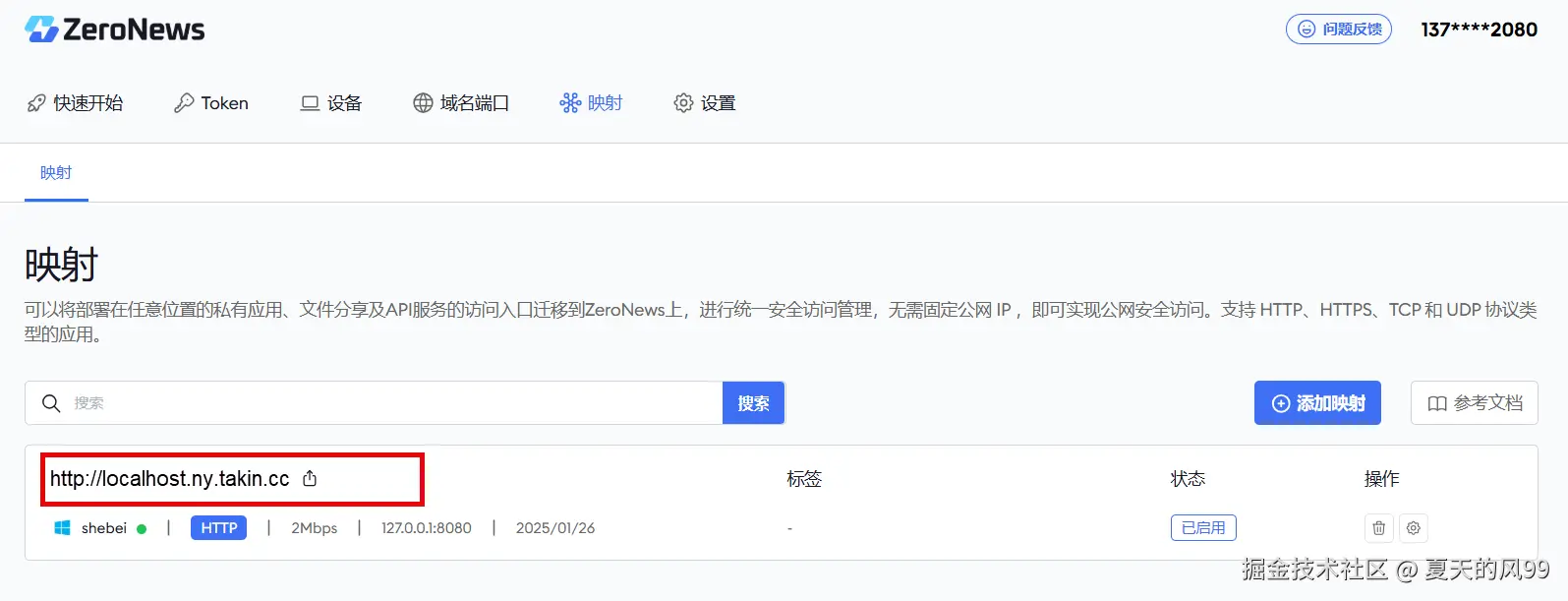Click the green online status dot
This screenshot has width=1568, height=601.
tap(142, 529)
